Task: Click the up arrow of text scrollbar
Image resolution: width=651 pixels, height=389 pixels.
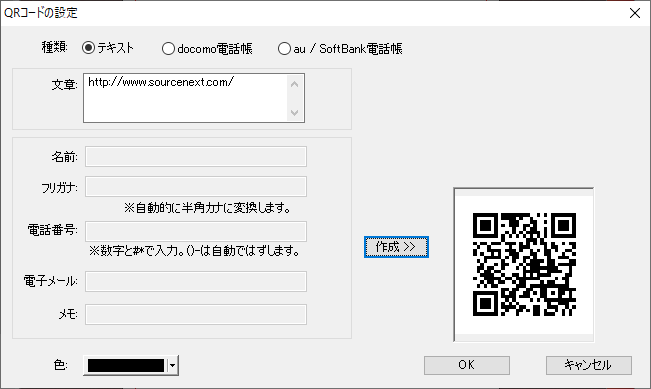Action: [295, 84]
